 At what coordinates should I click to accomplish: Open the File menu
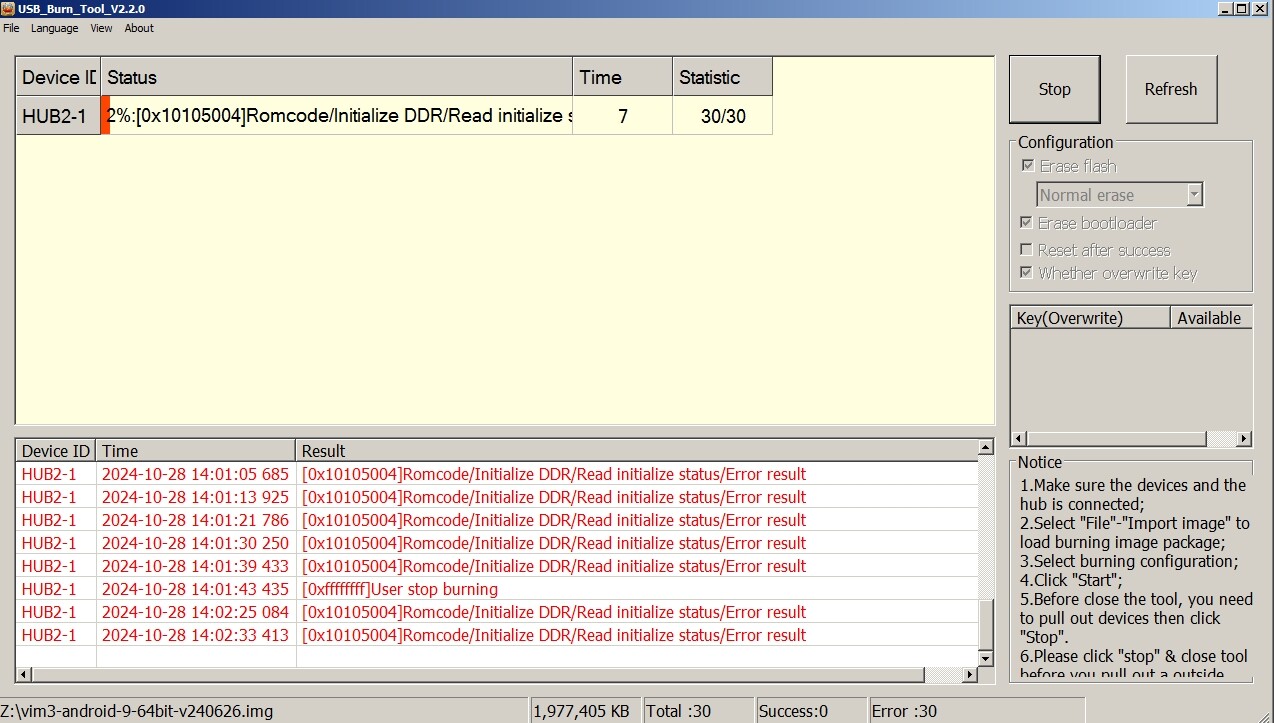point(11,28)
